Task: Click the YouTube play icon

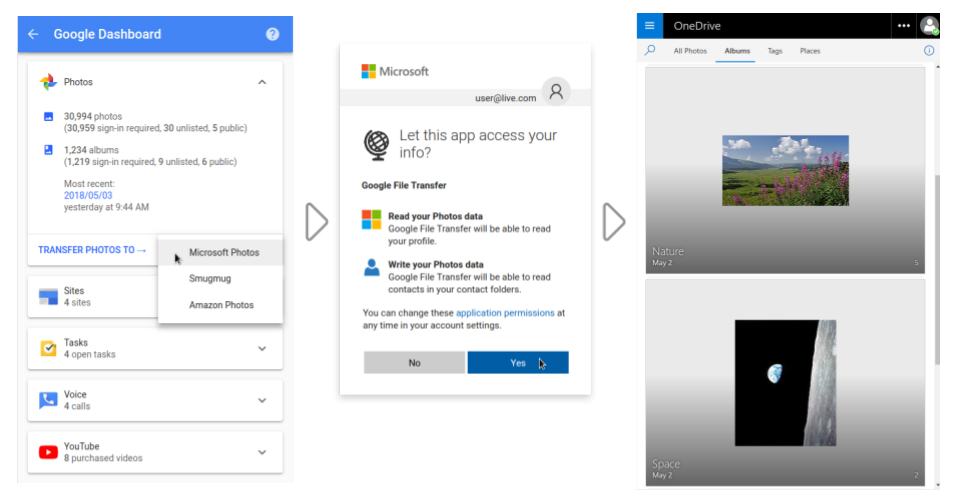Action: pyautogui.click(x=48, y=452)
